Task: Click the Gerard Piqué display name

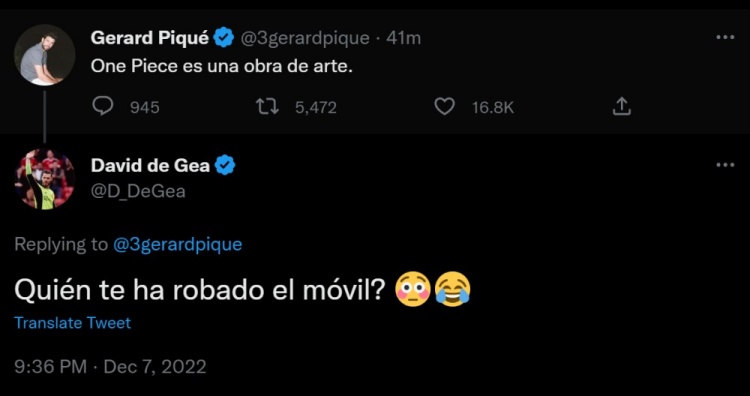Action: [150, 38]
